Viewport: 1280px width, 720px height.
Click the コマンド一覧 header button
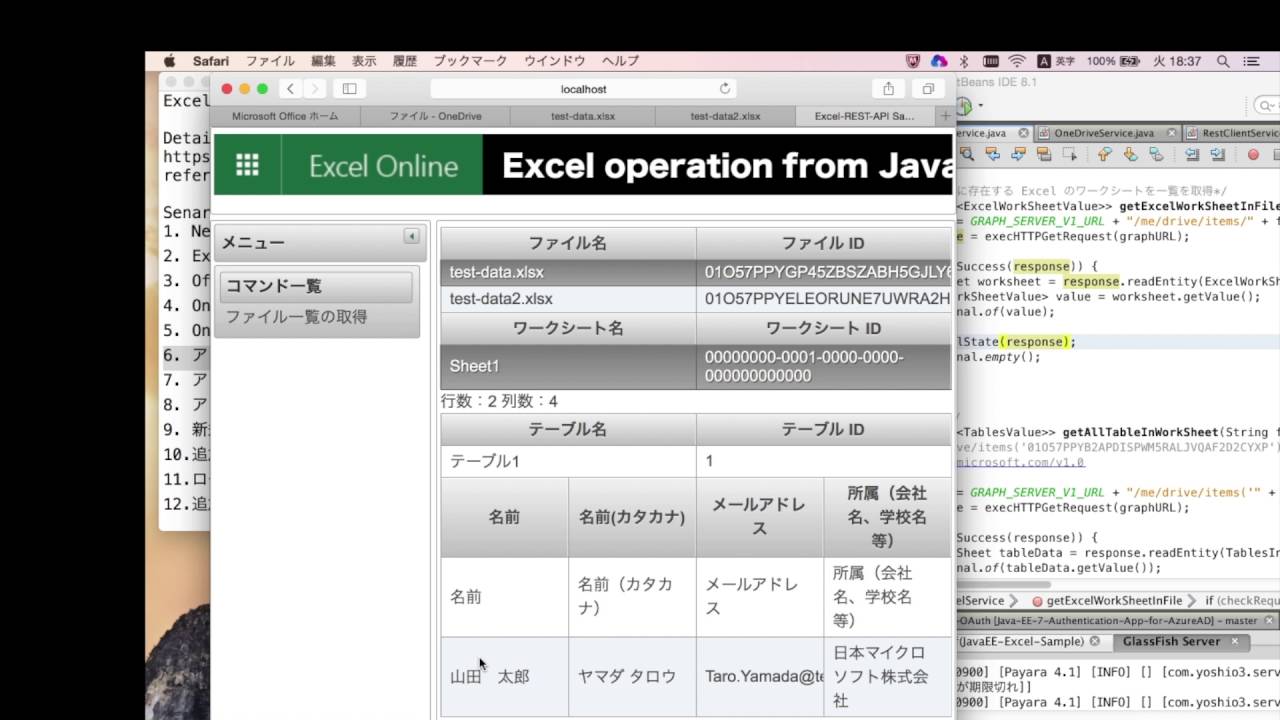coord(316,286)
